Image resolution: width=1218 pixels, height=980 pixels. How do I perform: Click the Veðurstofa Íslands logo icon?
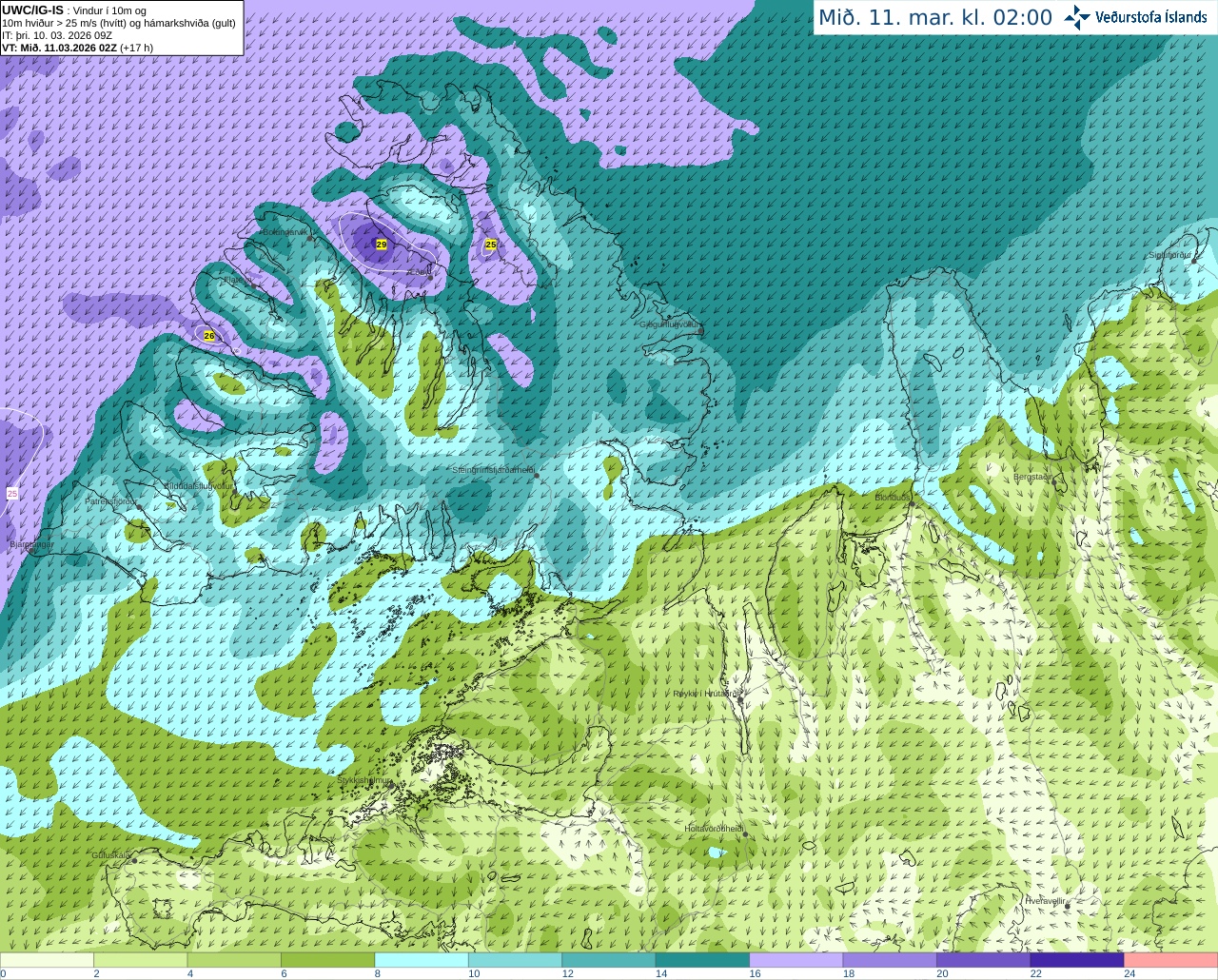click(1077, 17)
